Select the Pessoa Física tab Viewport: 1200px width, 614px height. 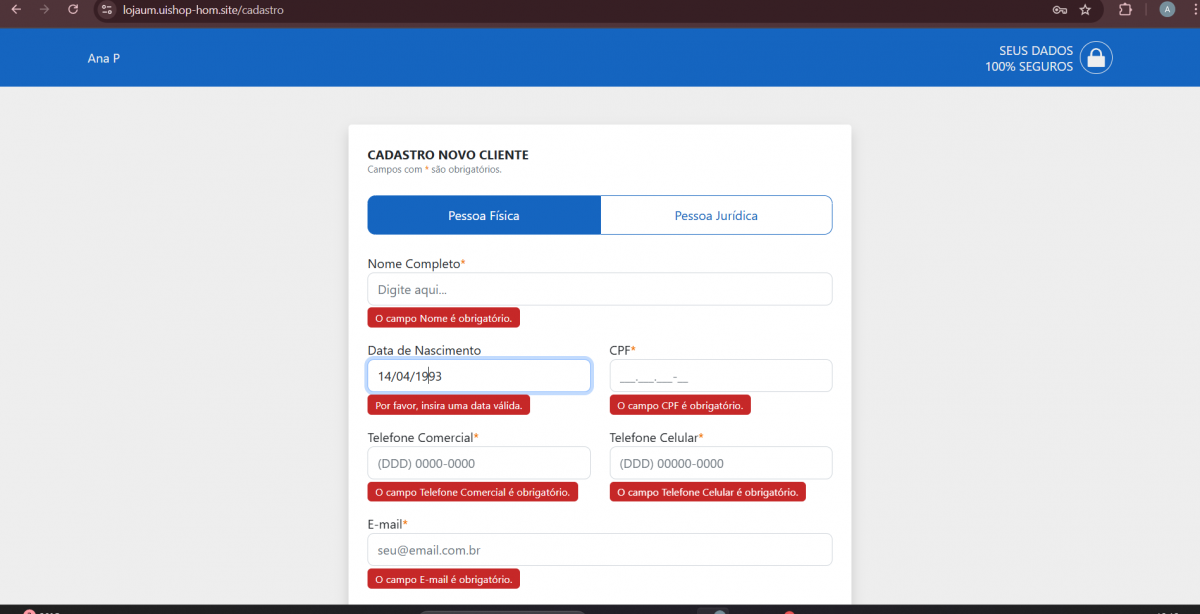[484, 215]
